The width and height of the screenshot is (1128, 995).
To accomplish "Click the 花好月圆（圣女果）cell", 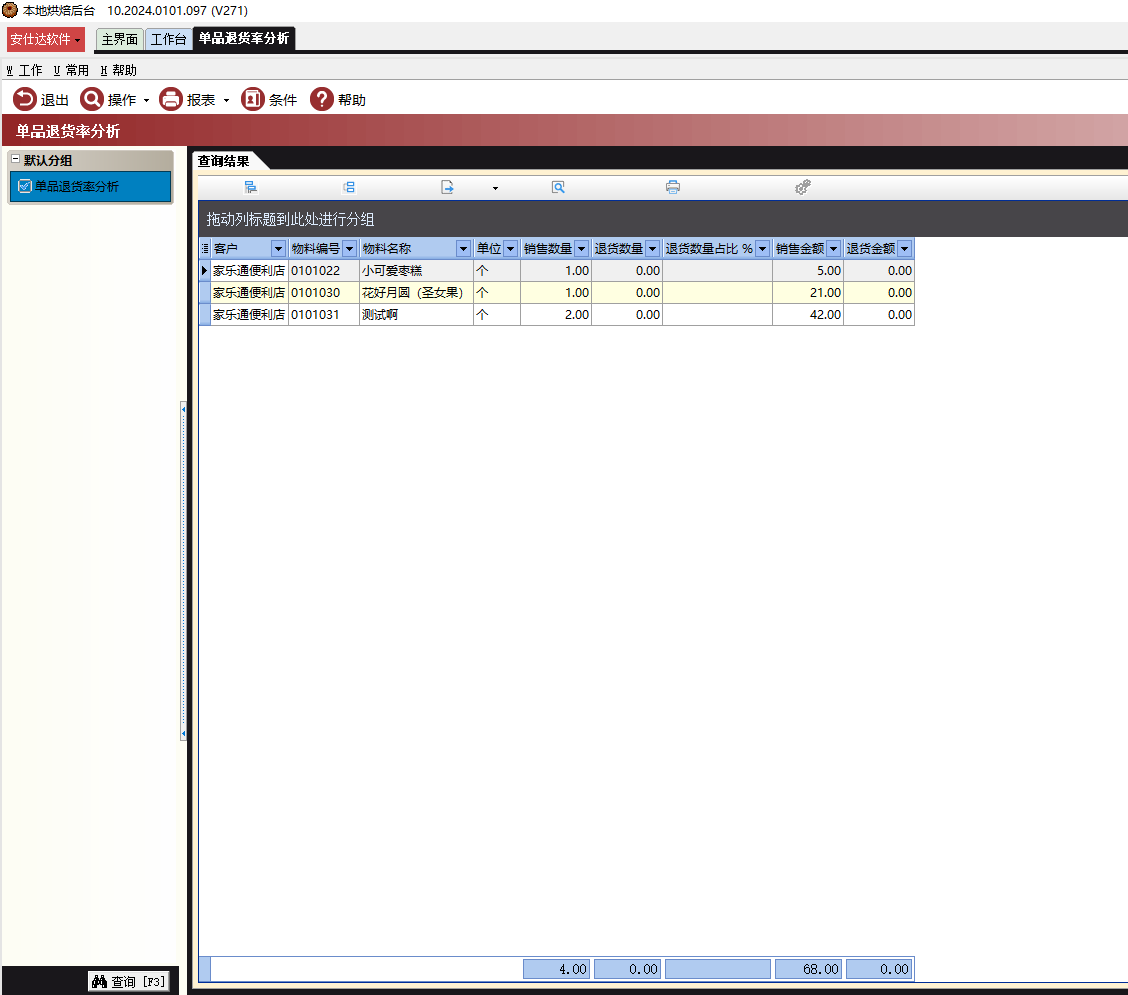I will [416, 293].
